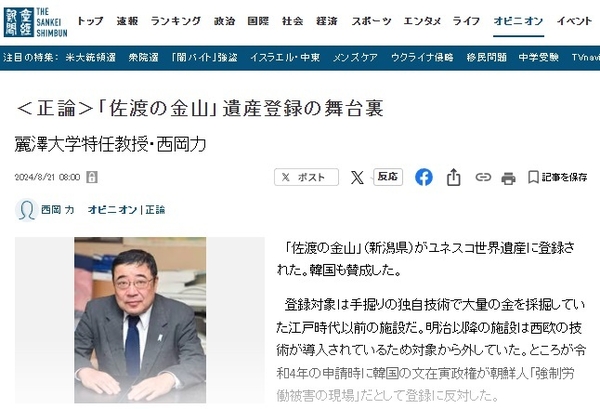Open the オピニオン tab
This screenshot has height=409, width=600.
coord(518,21)
